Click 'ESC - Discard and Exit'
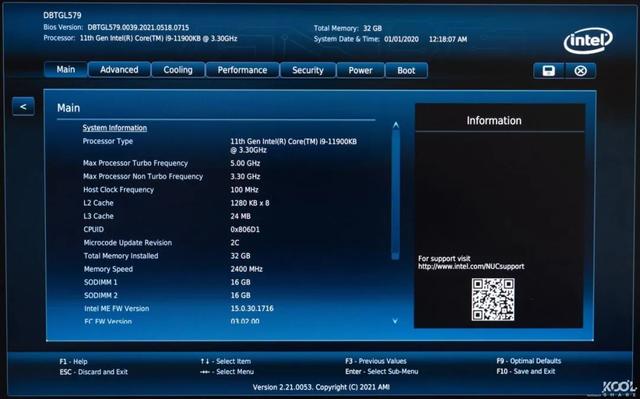The image size is (640, 399). (94, 372)
